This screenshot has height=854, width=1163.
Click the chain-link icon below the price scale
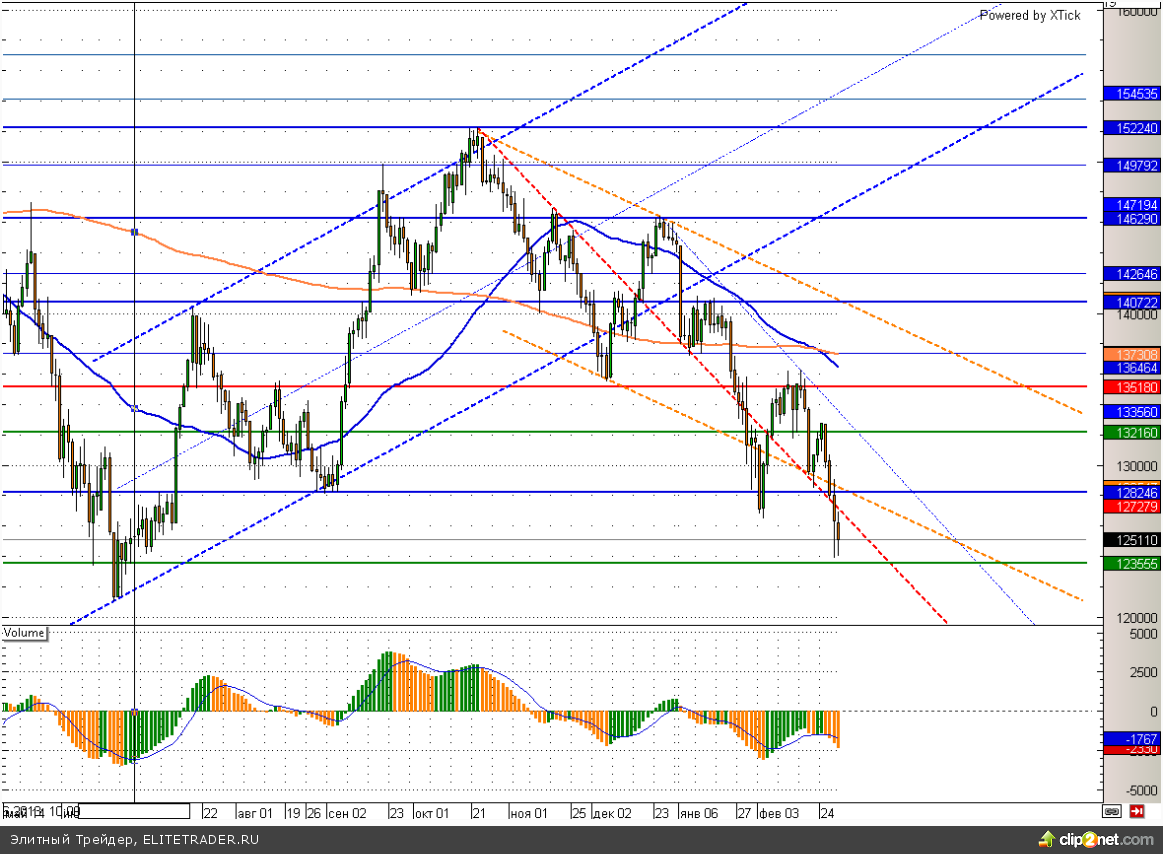[x=1111, y=812]
